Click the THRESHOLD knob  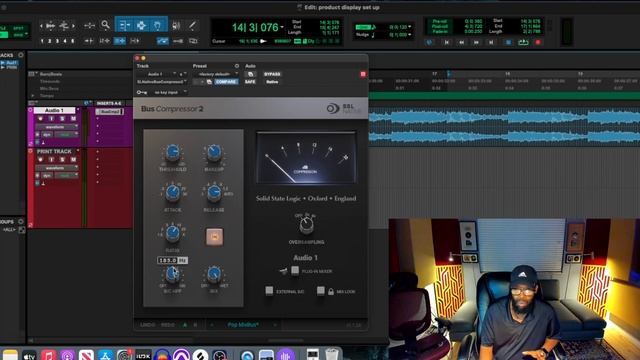pyautogui.click(x=173, y=153)
